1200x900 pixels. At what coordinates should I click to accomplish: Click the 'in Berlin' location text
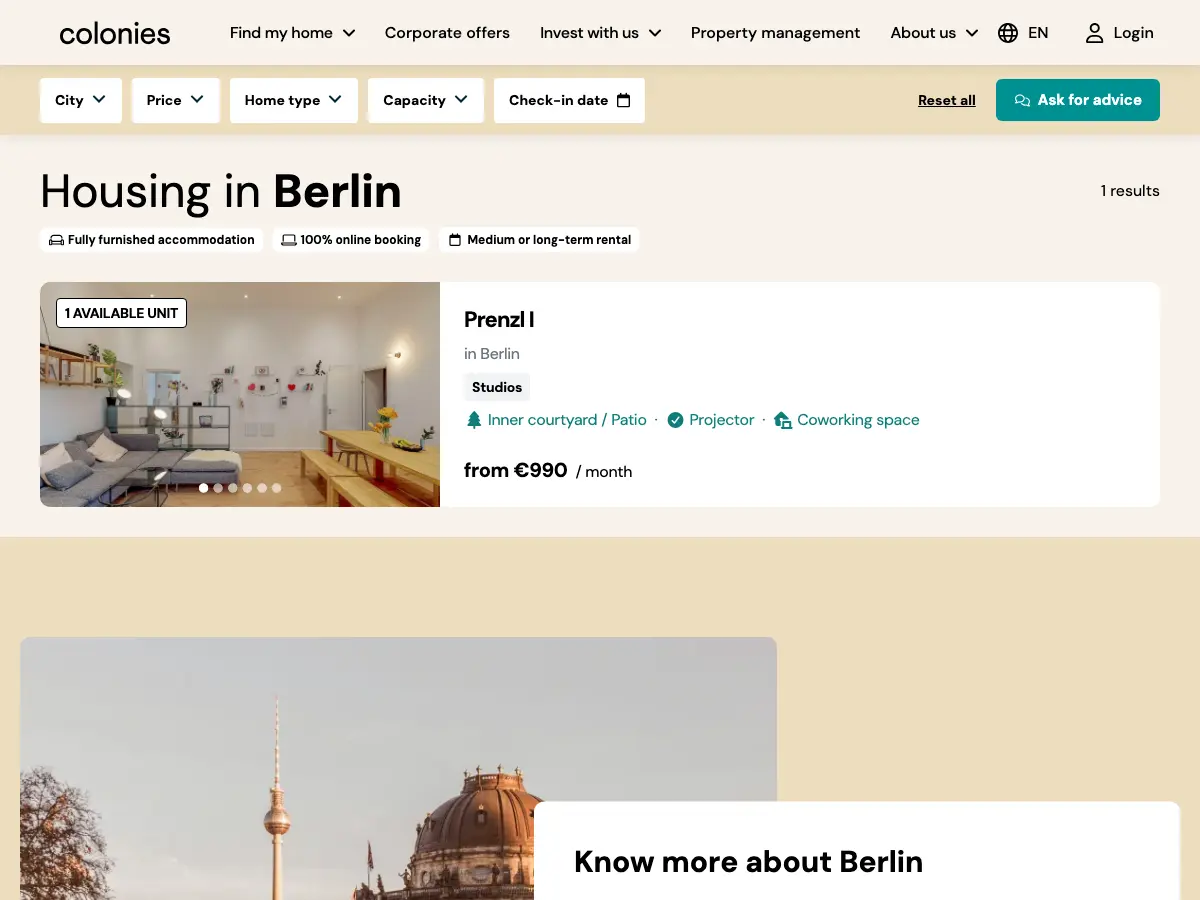492,354
